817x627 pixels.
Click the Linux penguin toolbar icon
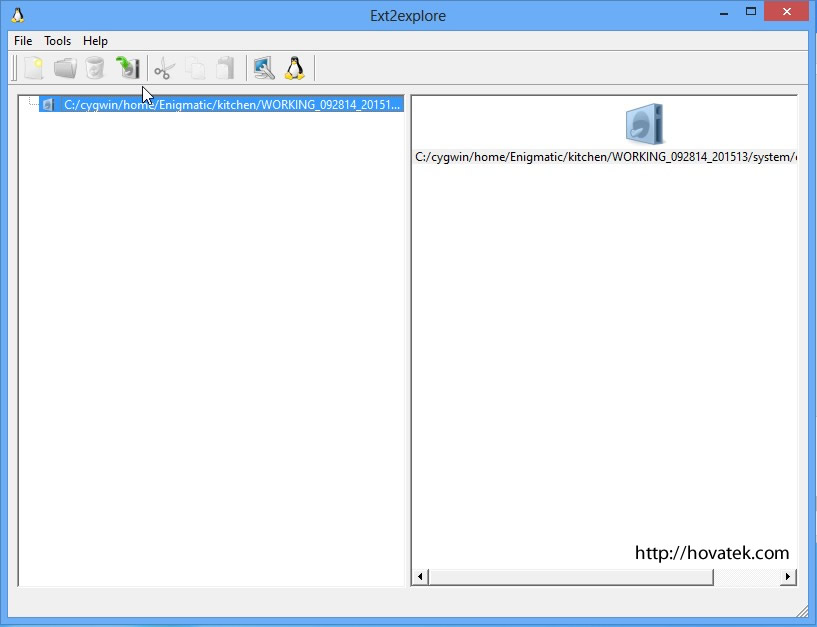[x=294, y=68]
